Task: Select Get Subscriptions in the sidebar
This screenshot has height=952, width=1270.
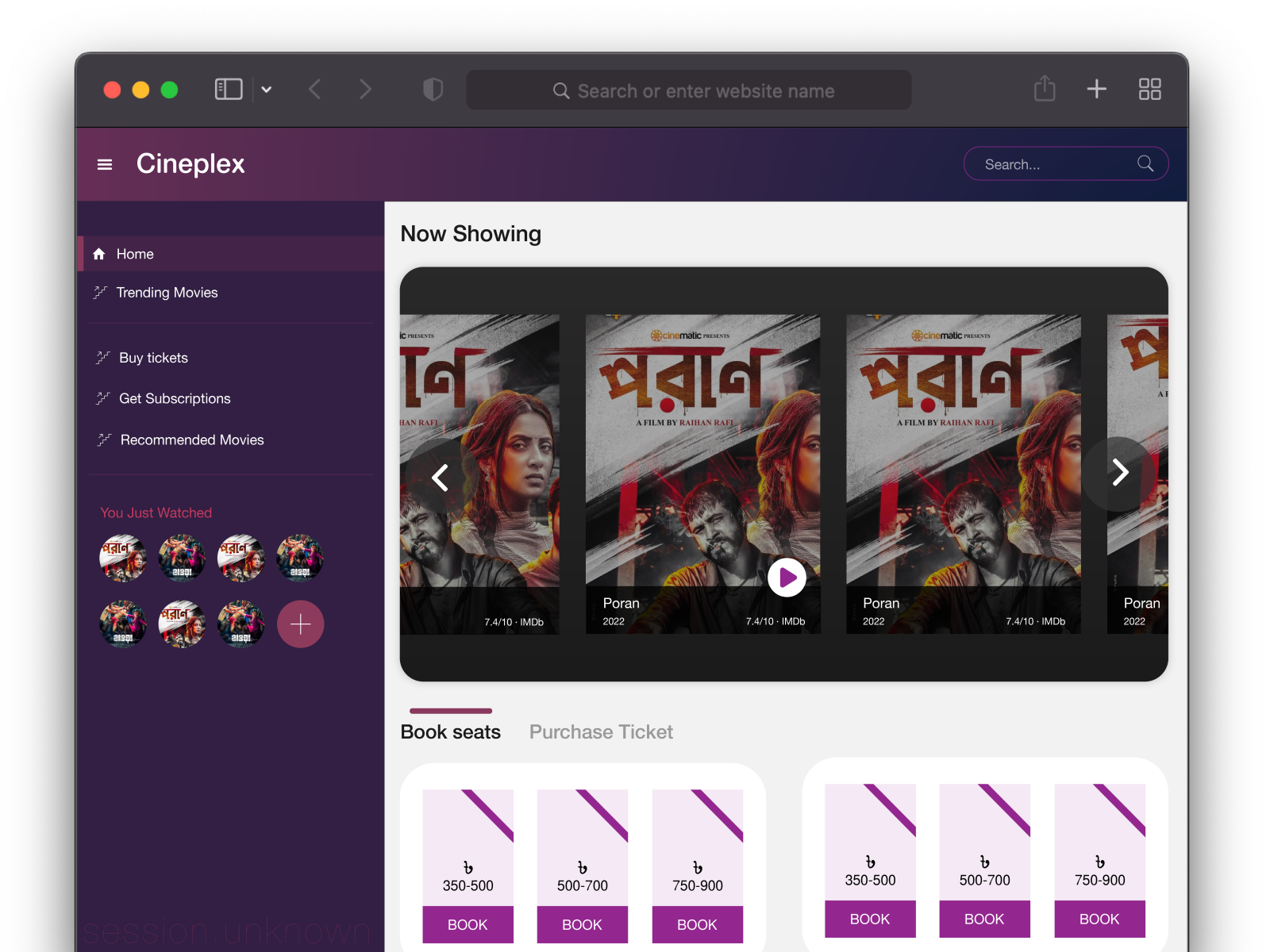Action: tap(175, 398)
